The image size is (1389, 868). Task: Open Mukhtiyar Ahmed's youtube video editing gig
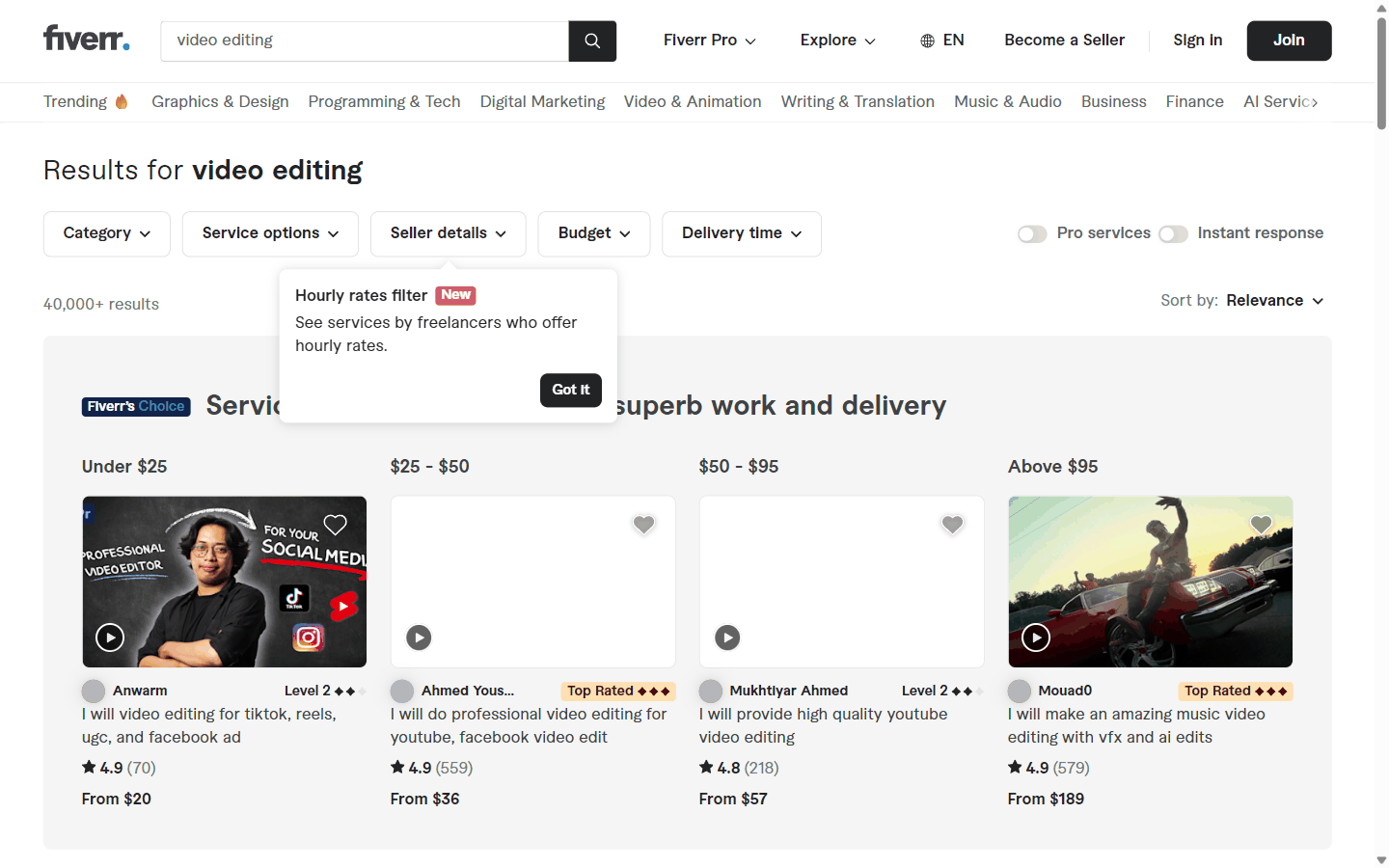(x=824, y=726)
